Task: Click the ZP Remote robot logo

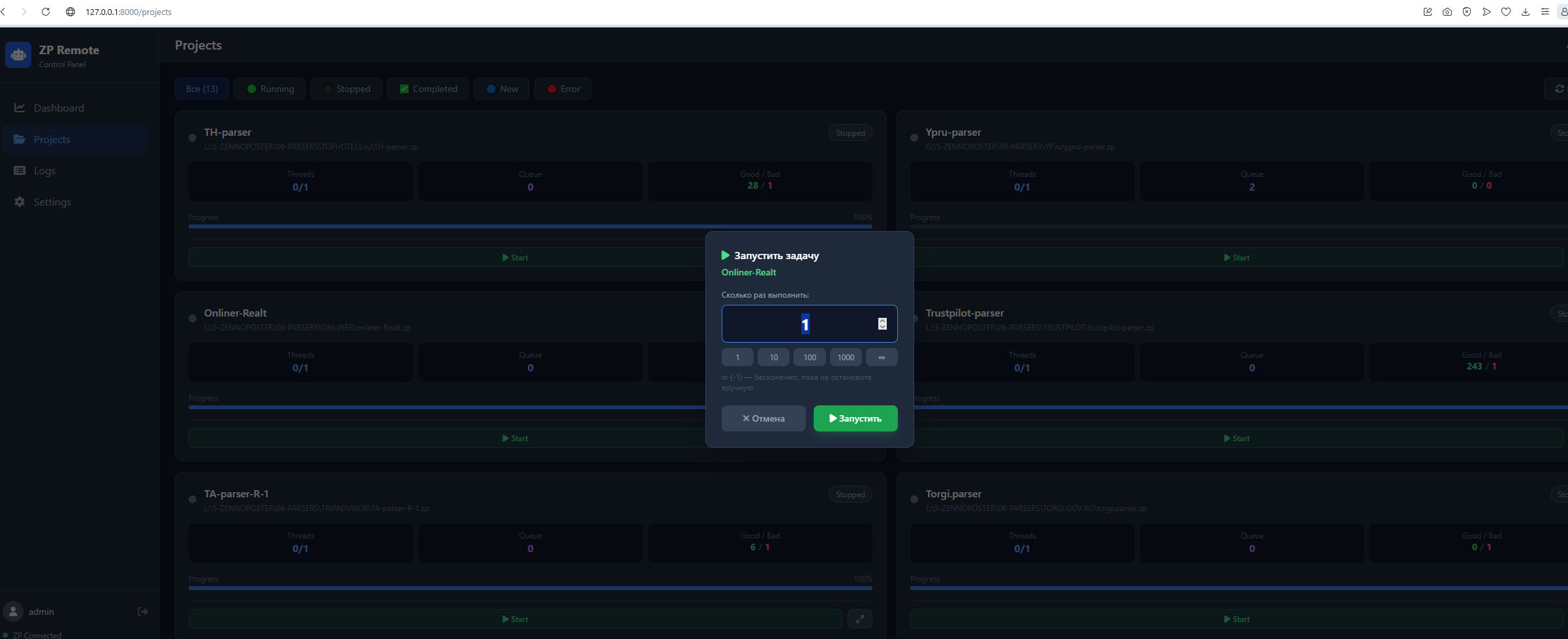Action: pos(18,55)
